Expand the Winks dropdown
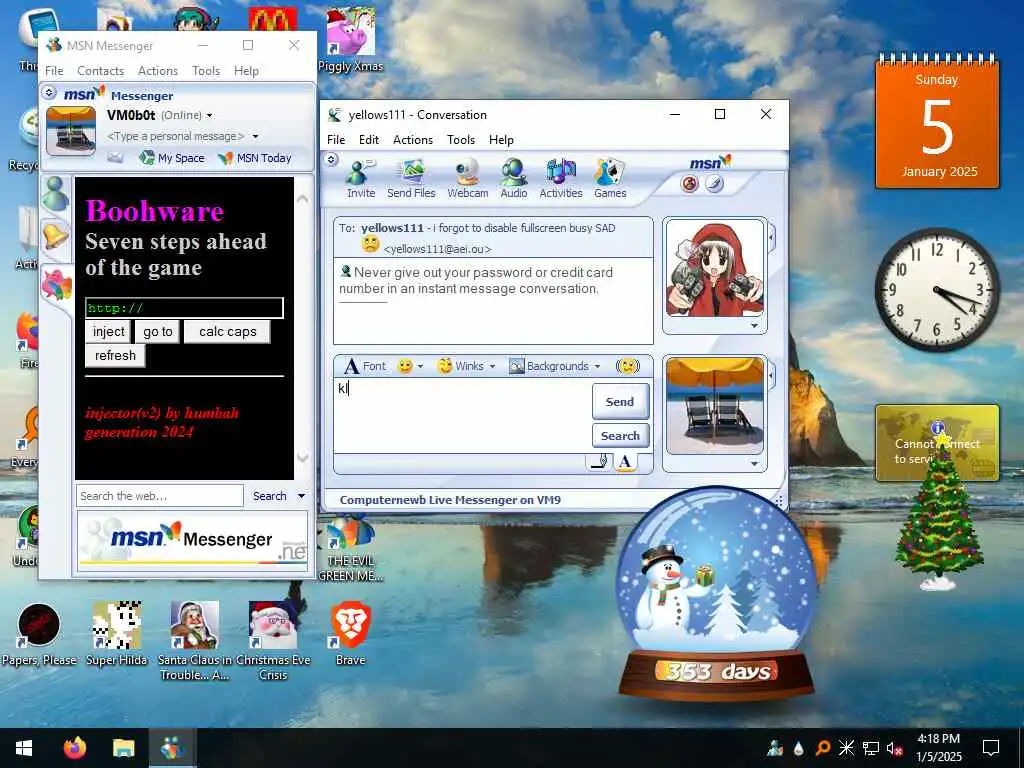 coord(492,366)
